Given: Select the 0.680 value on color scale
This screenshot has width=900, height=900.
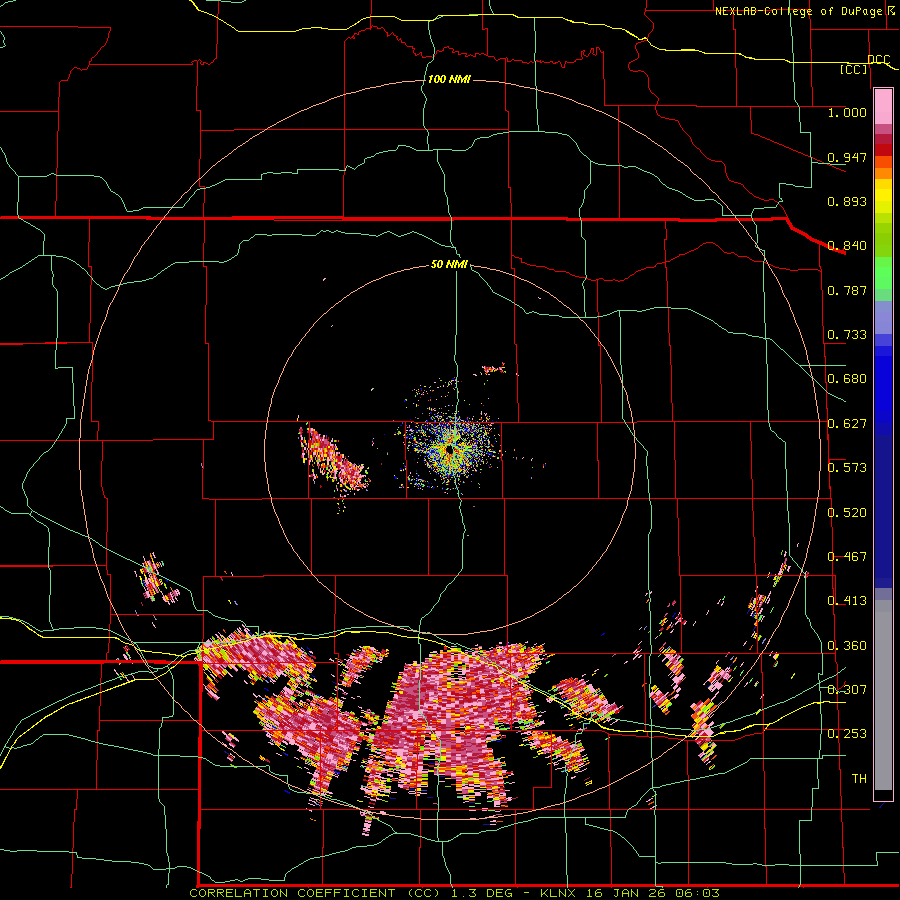Looking at the screenshot, I should click(x=847, y=379).
